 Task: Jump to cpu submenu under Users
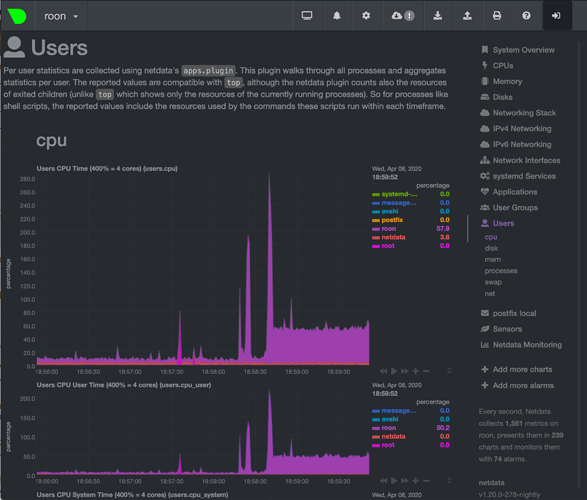491,237
